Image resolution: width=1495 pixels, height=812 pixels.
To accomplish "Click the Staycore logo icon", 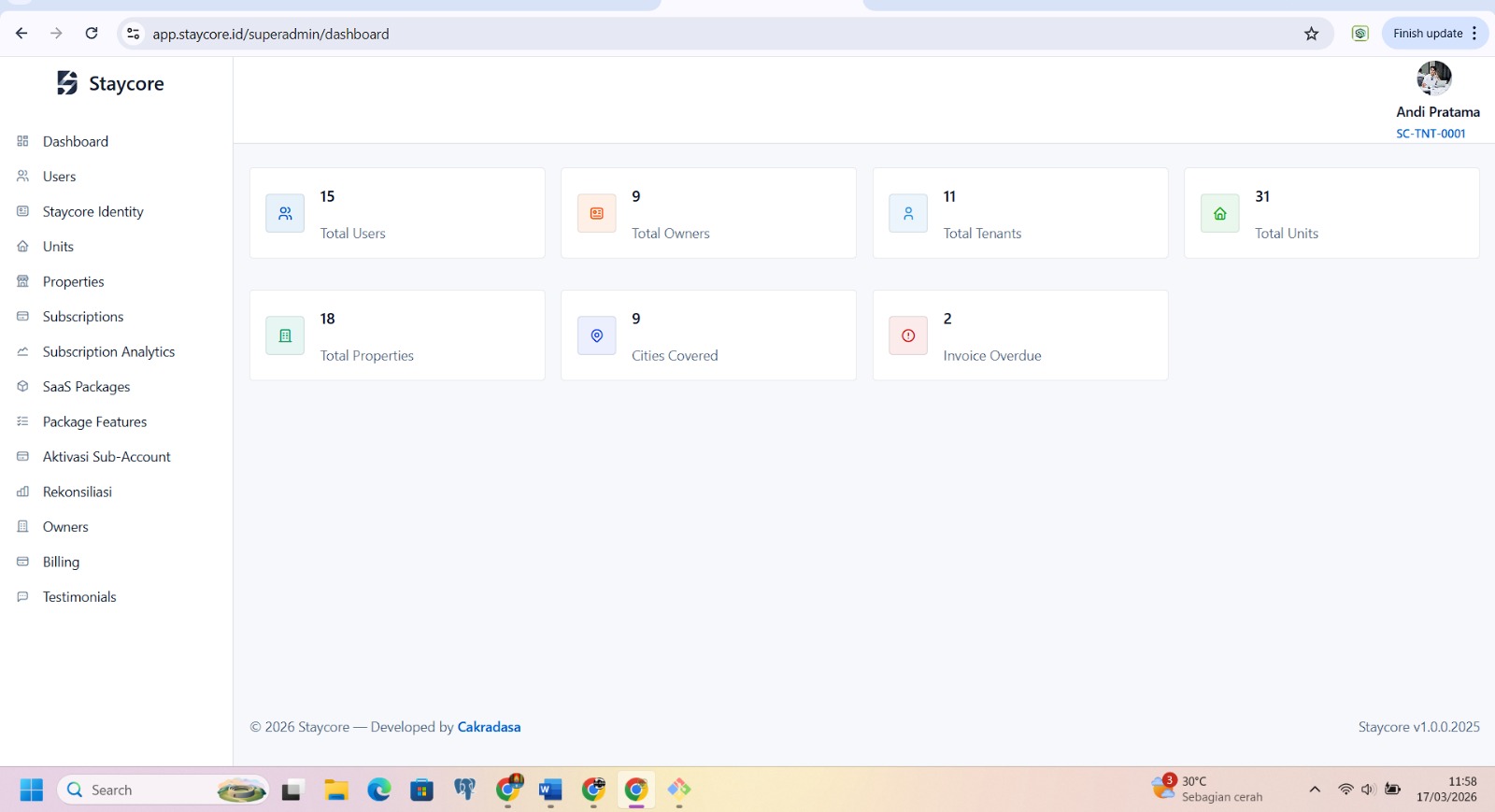I will (x=67, y=83).
